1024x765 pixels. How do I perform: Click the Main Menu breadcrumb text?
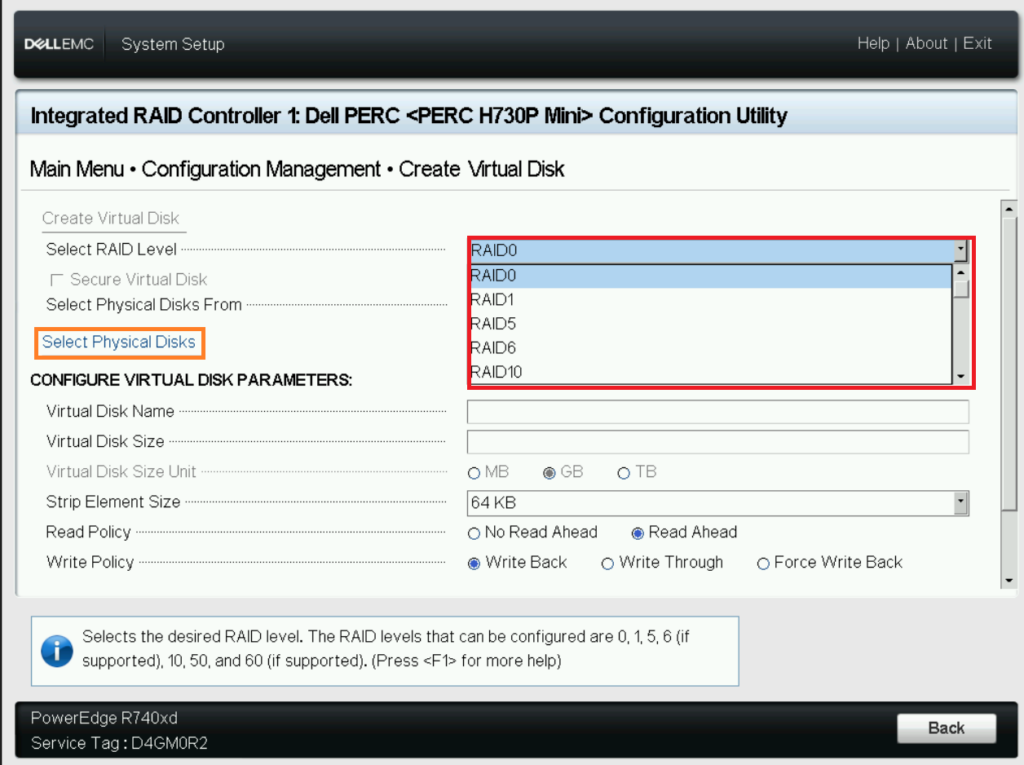pyautogui.click(x=77, y=169)
